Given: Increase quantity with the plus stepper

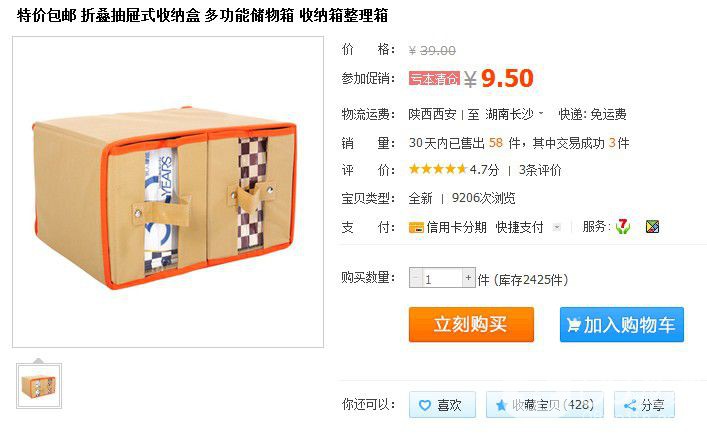Looking at the screenshot, I should (468, 278).
